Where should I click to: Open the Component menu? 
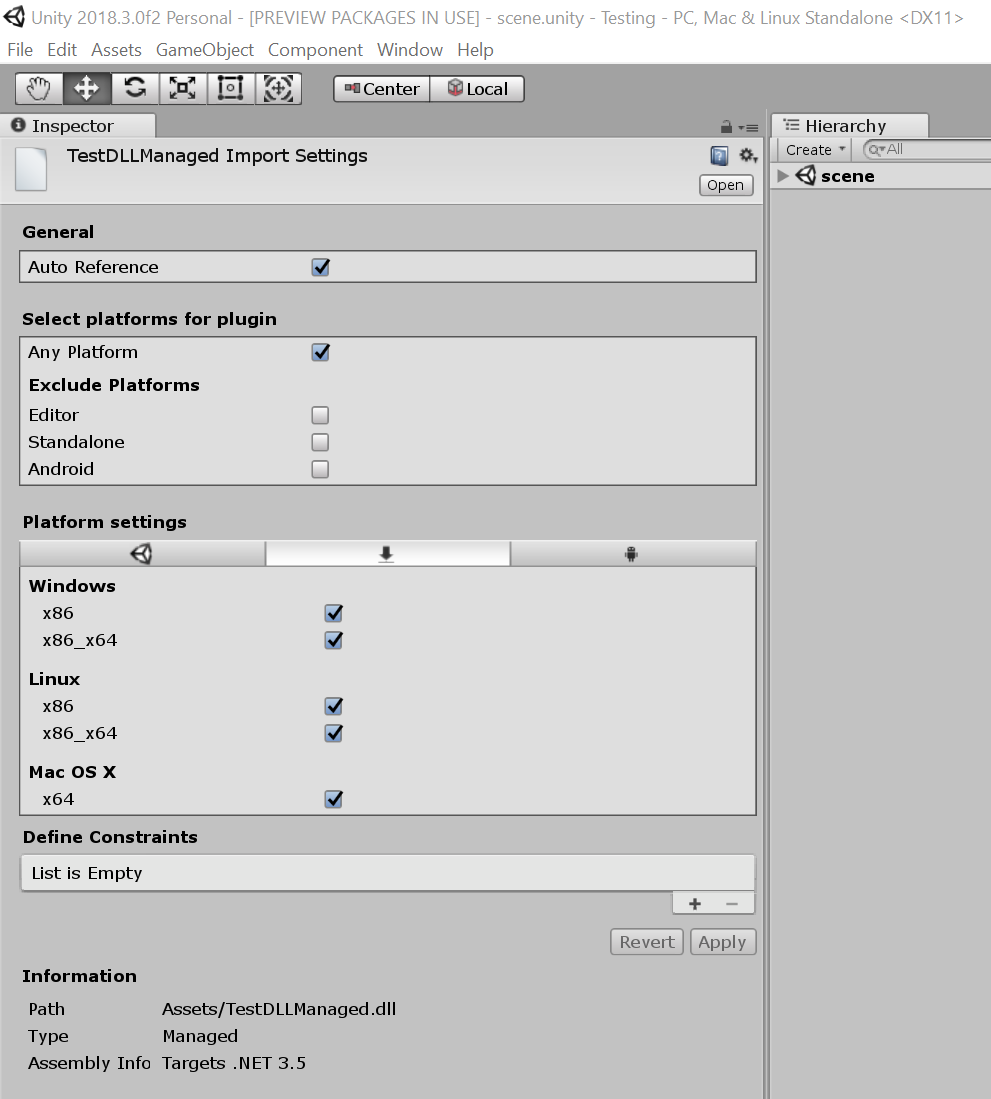315,50
